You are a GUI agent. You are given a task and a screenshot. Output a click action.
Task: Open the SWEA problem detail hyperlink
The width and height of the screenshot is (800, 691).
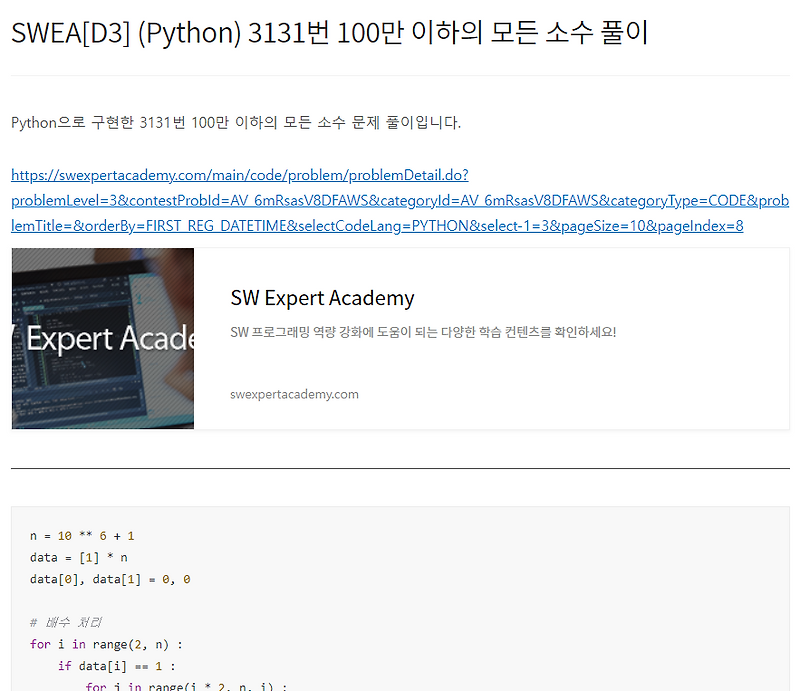coord(239,174)
